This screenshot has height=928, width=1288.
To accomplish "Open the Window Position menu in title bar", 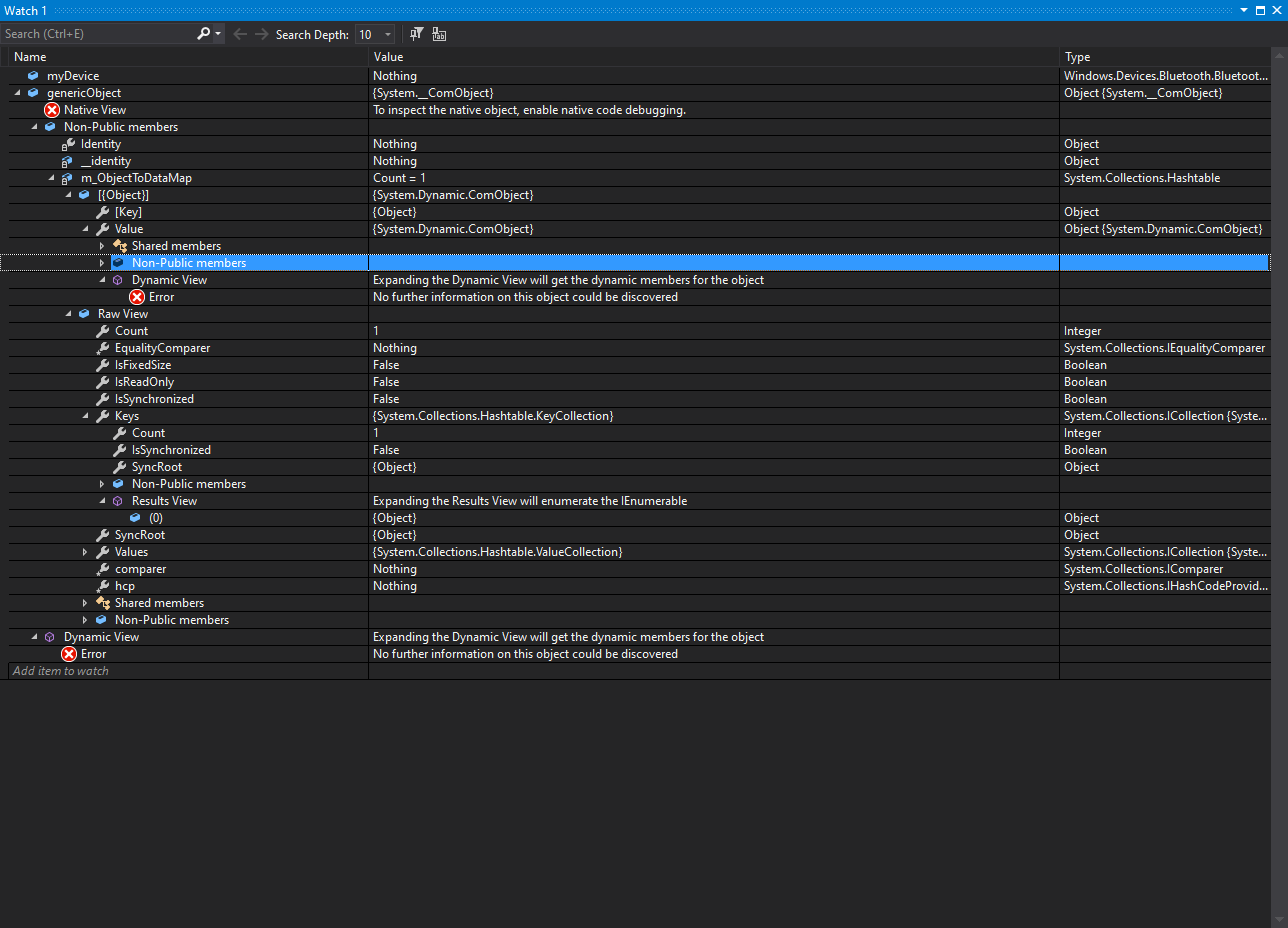I will tap(1244, 10).
